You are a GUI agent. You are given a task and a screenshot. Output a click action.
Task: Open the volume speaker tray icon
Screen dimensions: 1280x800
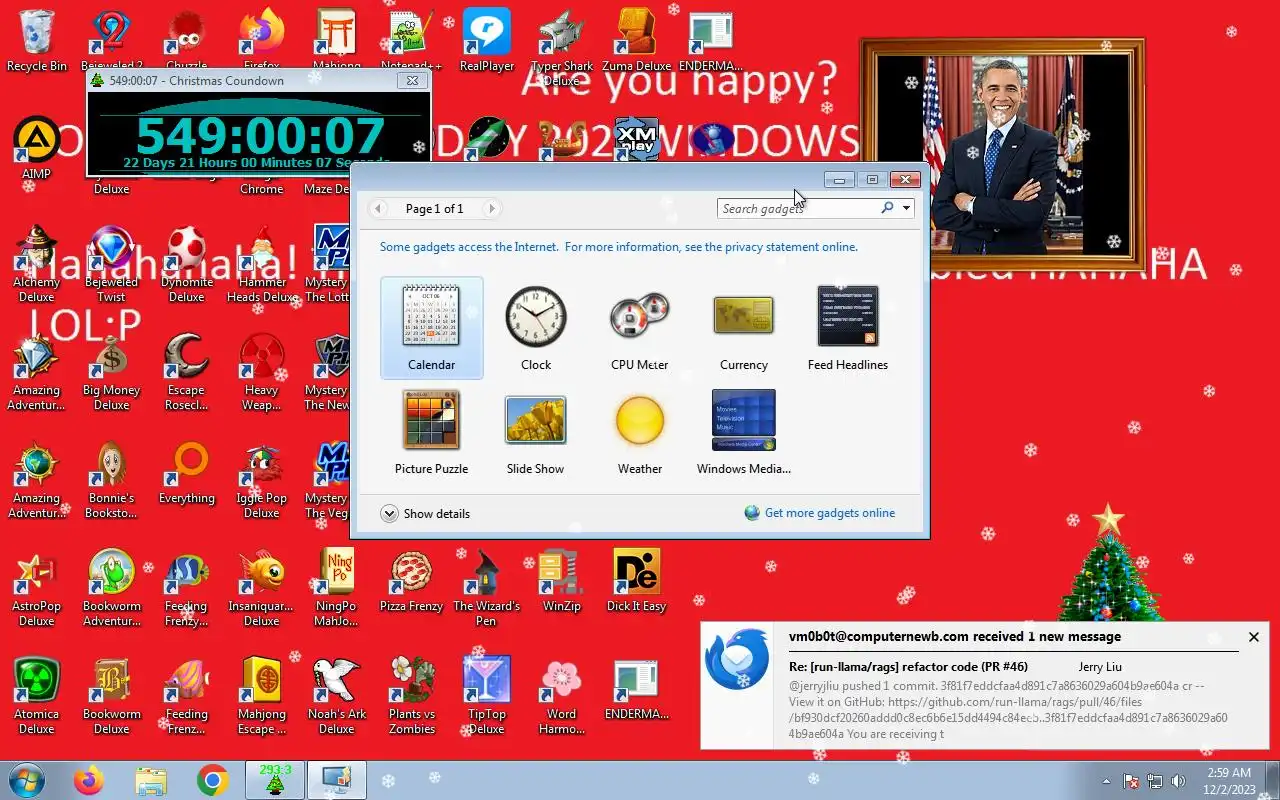click(x=1178, y=781)
